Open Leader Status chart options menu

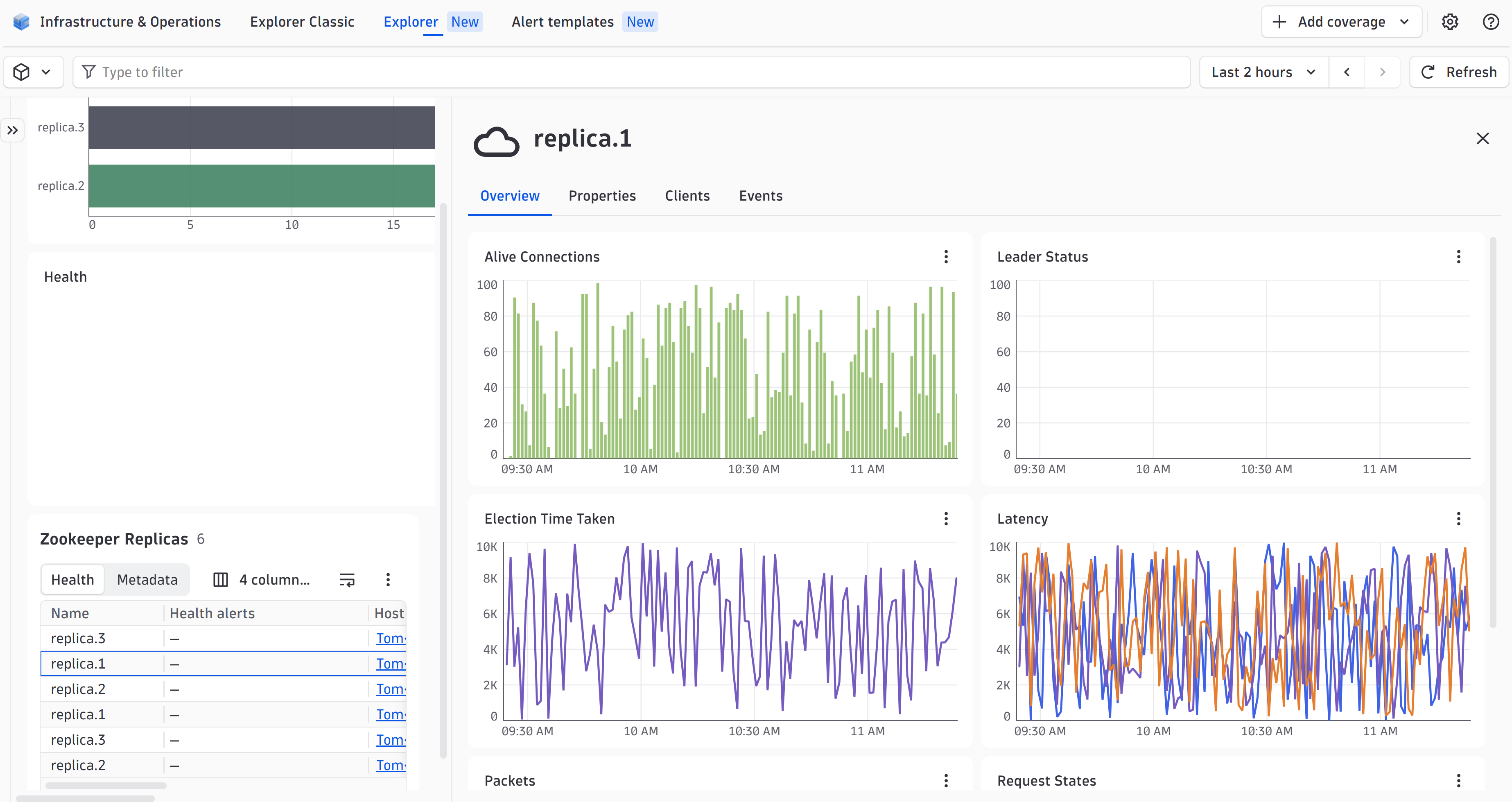pos(1459,257)
